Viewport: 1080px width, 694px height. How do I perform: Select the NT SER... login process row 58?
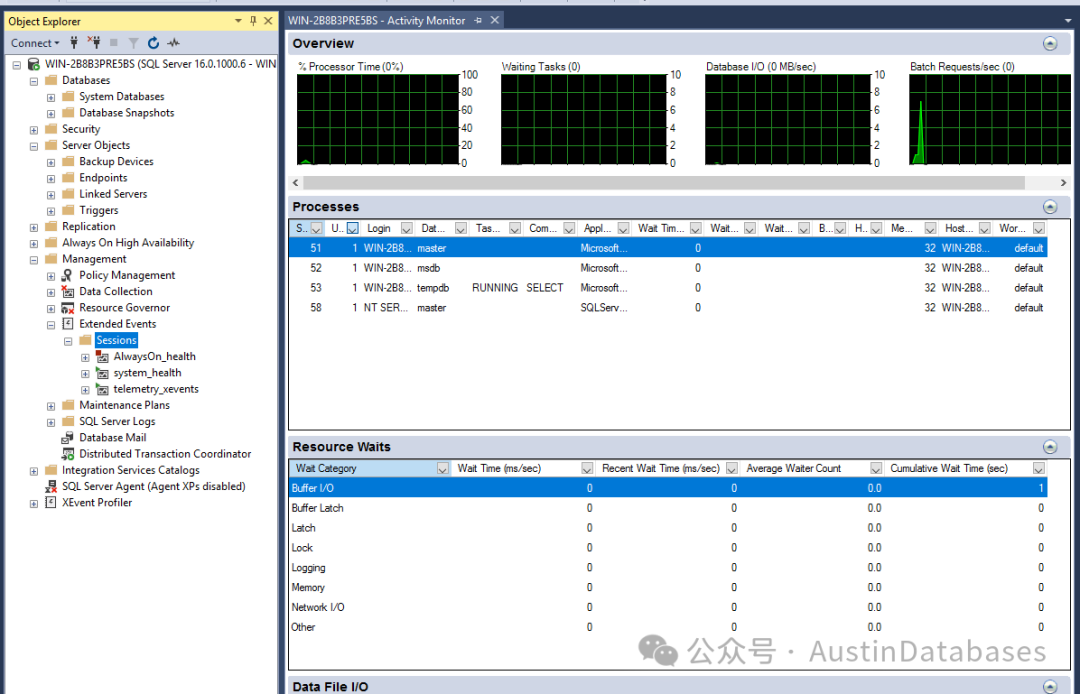tap(669, 308)
